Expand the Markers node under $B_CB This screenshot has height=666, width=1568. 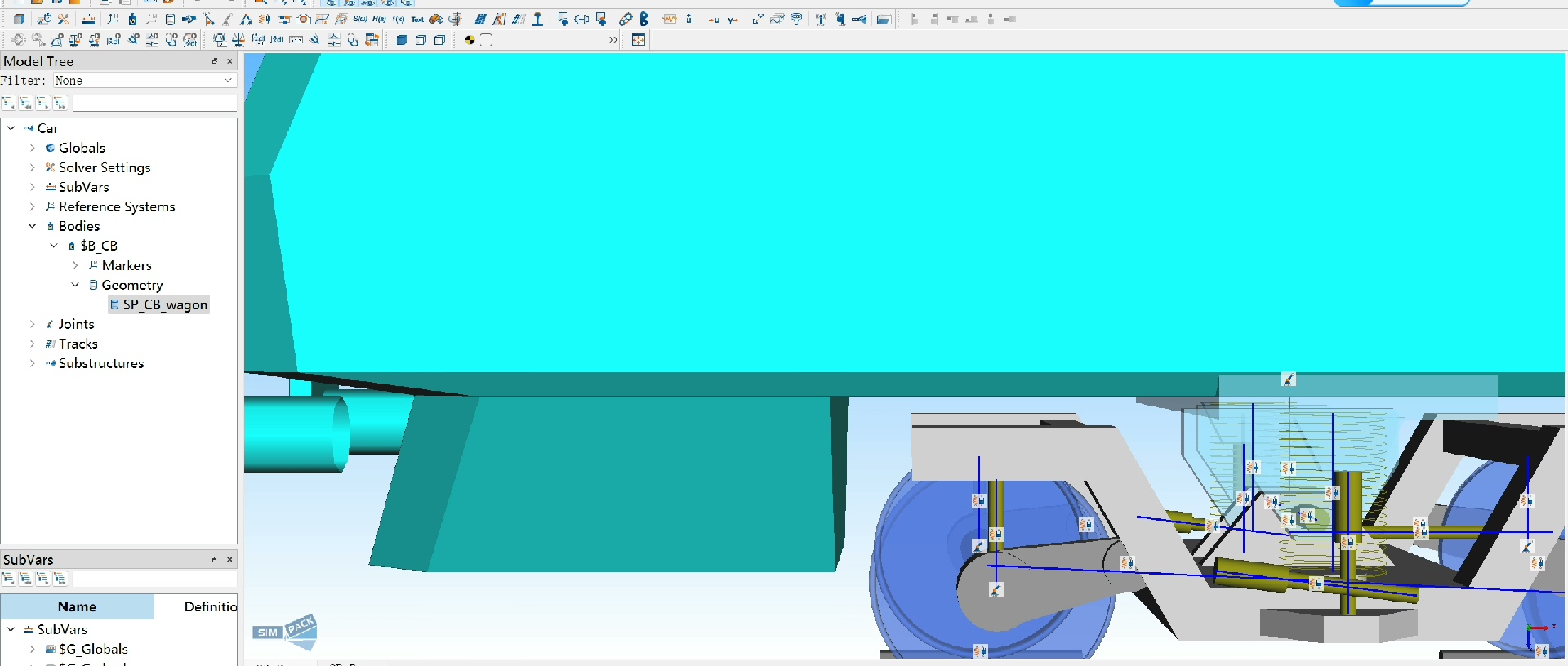pos(75,265)
